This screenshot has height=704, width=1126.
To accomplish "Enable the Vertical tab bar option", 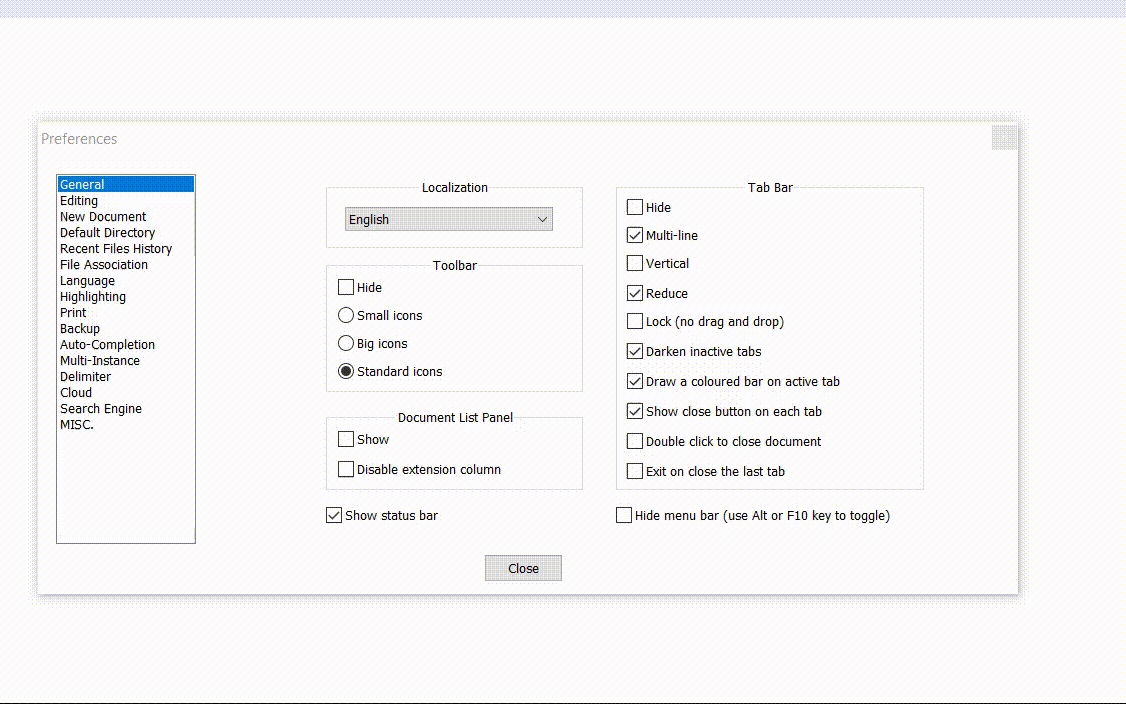I will pos(635,264).
